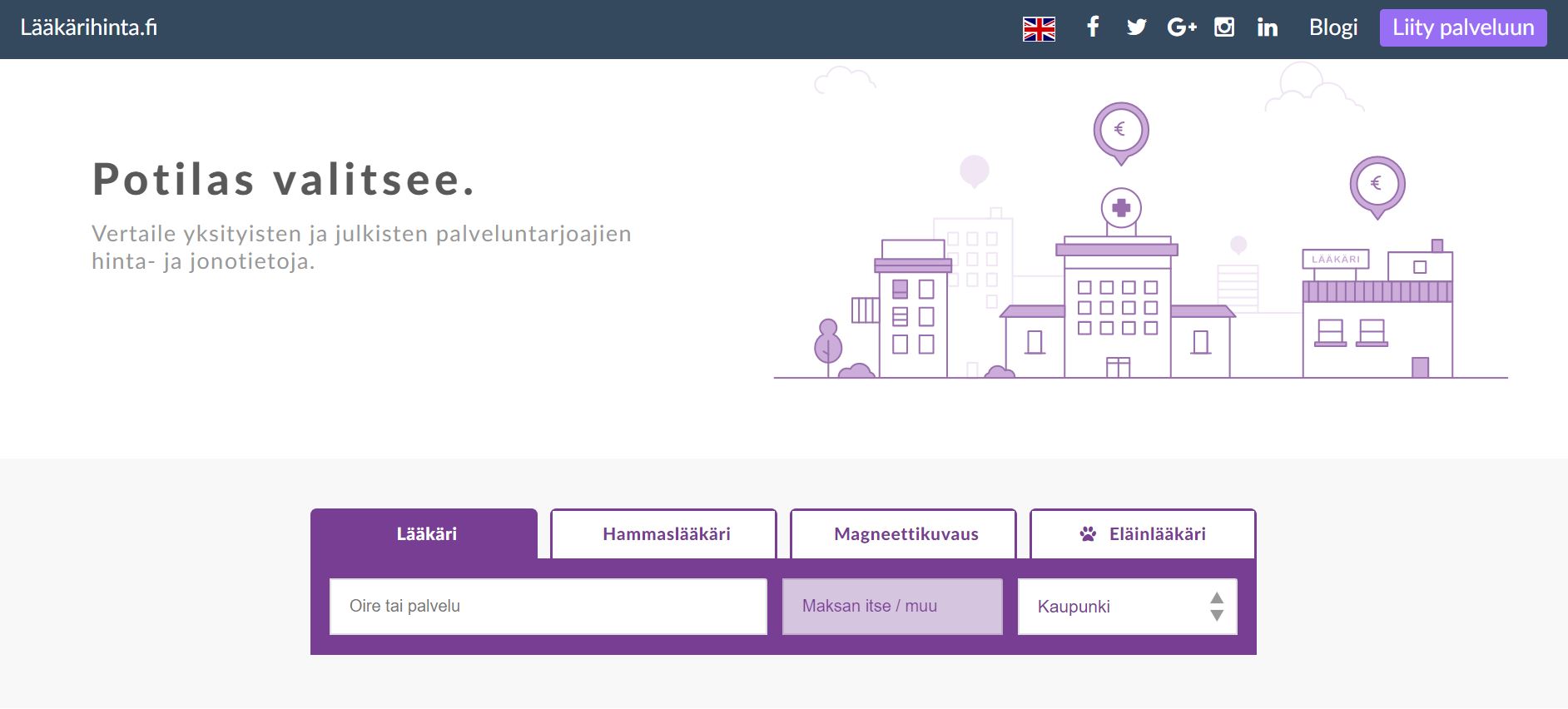Switch language via the UK flag icon
Image resolution: width=1568 pixels, height=709 pixels.
[x=1039, y=29]
